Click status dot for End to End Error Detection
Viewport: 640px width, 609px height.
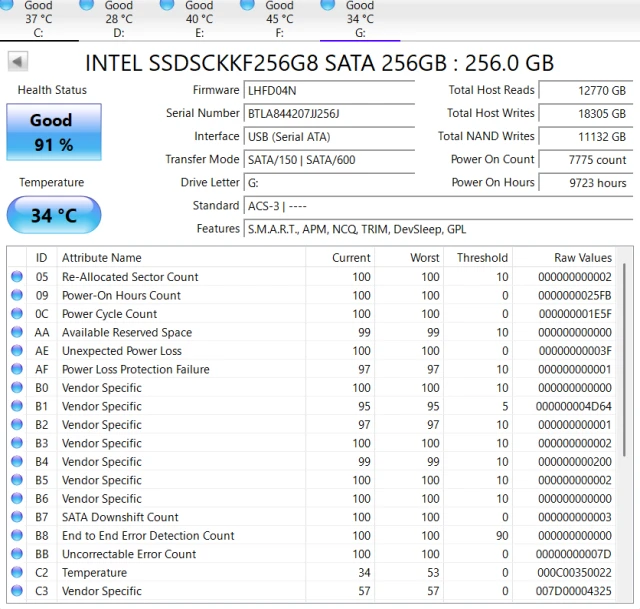(17, 535)
